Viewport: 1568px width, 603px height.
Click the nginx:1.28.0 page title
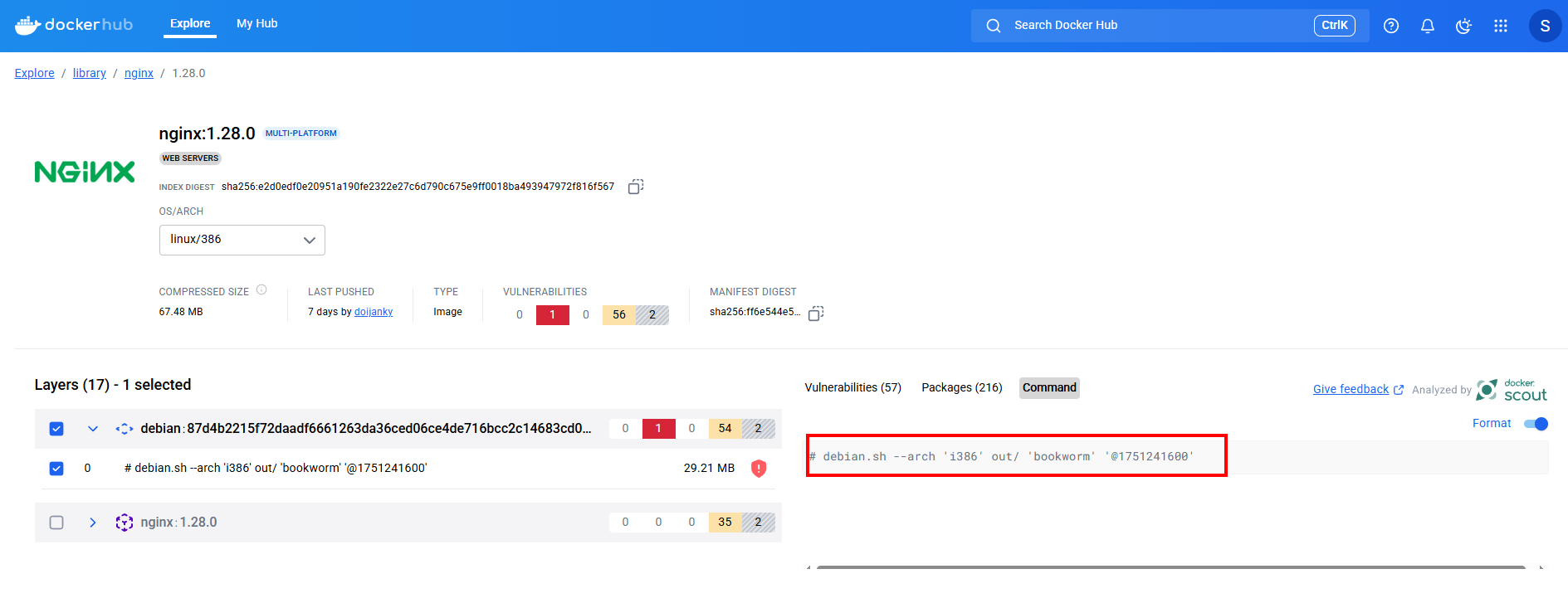coord(207,134)
